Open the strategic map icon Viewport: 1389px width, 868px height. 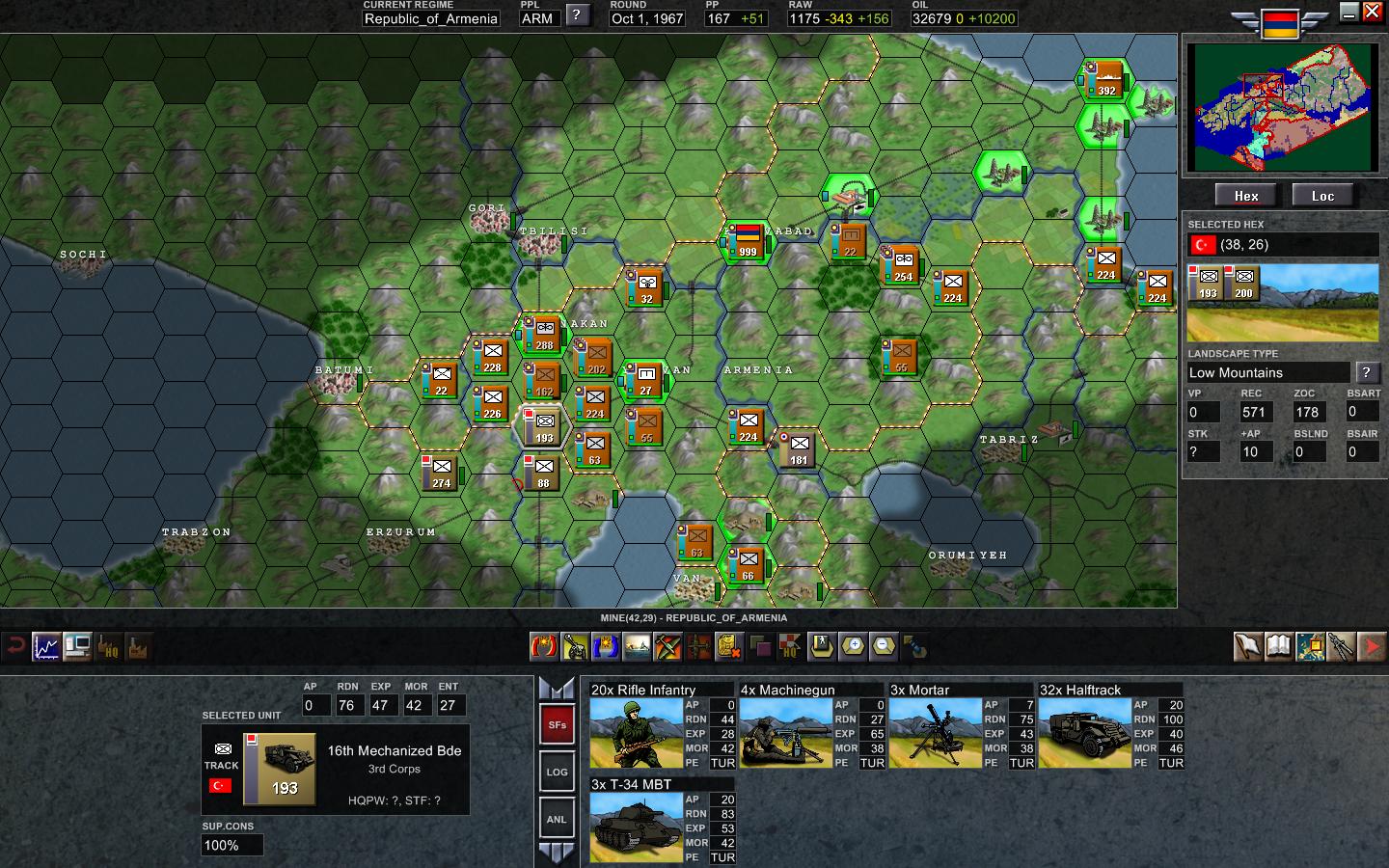pyautogui.click(x=1310, y=646)
